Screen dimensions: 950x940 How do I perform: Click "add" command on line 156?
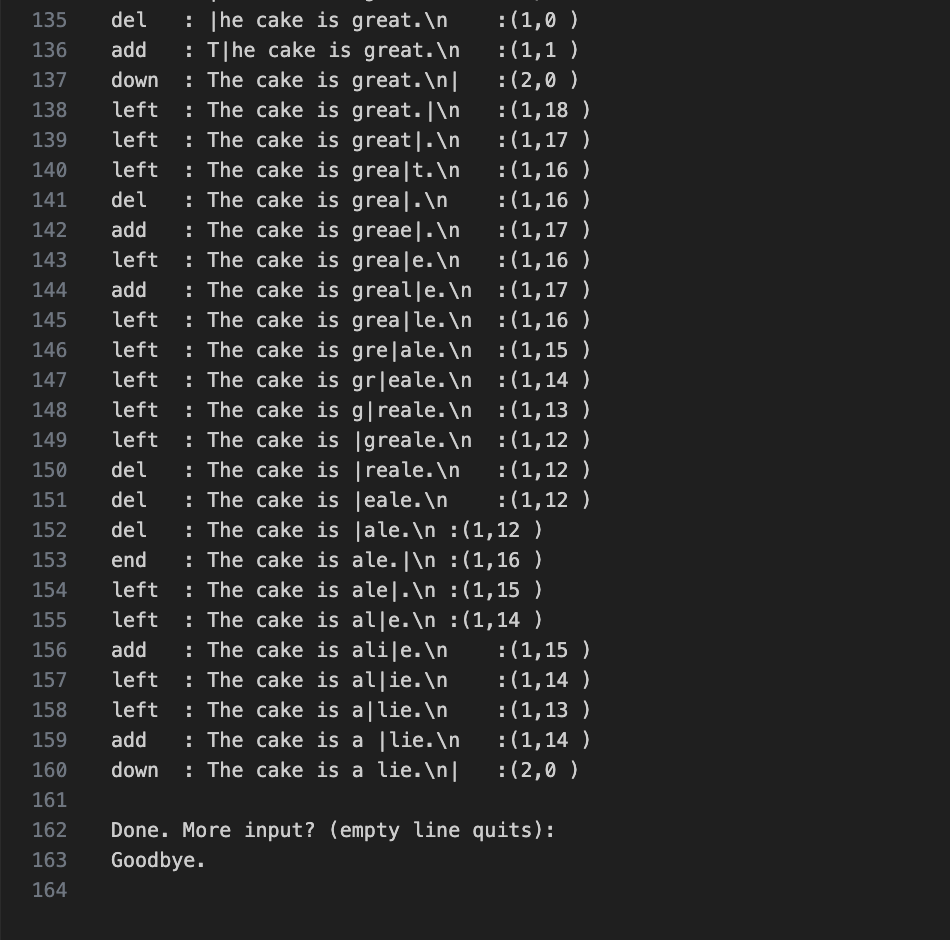click(x=129, y=650)
